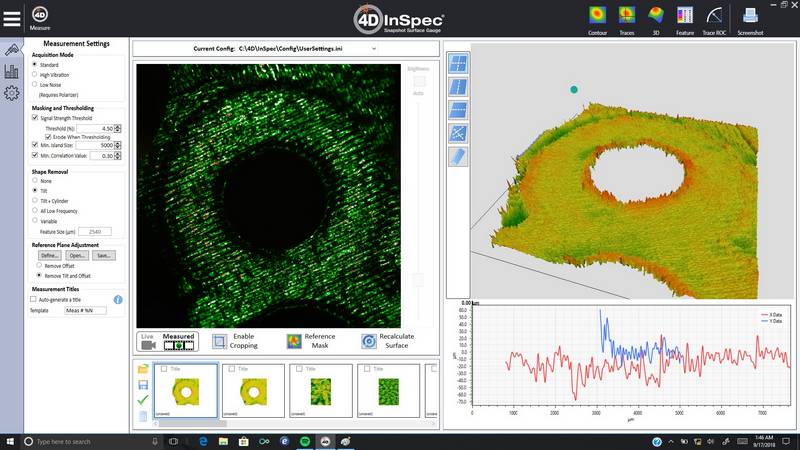800x450 pixels.
Task: Take a Screenshot using the printer icon
Action: (750, 16)
